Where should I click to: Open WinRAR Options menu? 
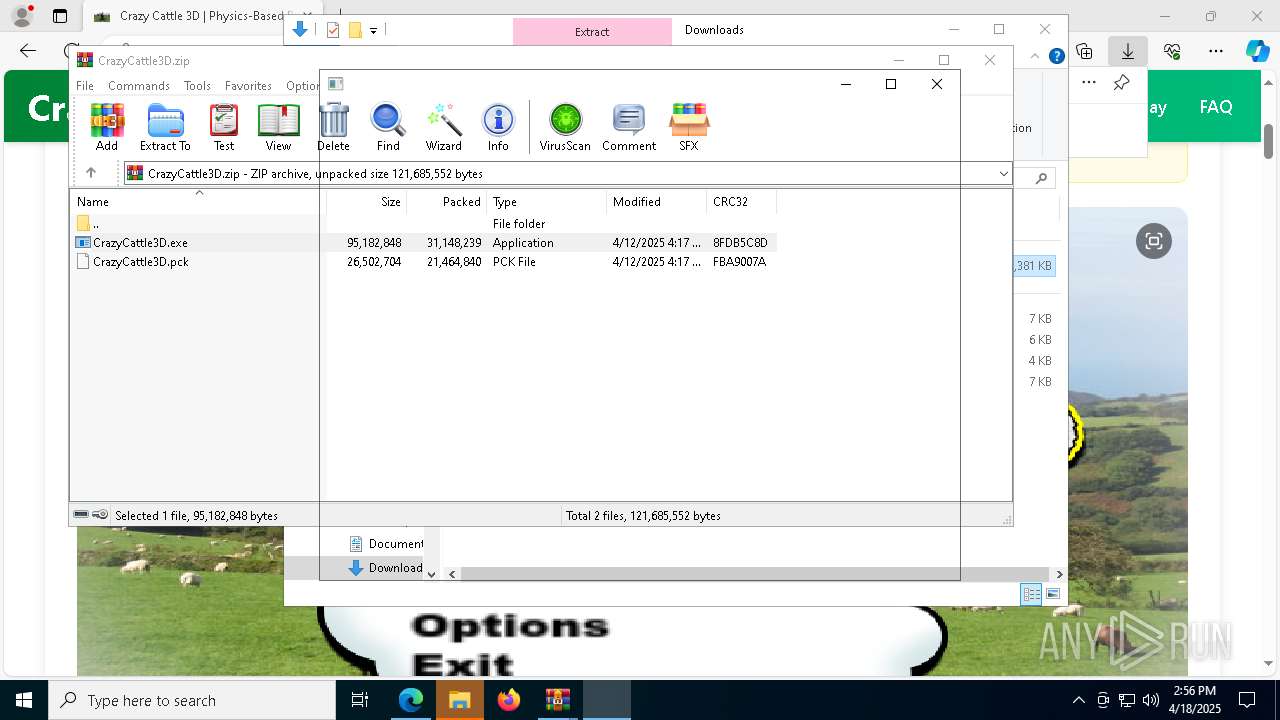303,86
